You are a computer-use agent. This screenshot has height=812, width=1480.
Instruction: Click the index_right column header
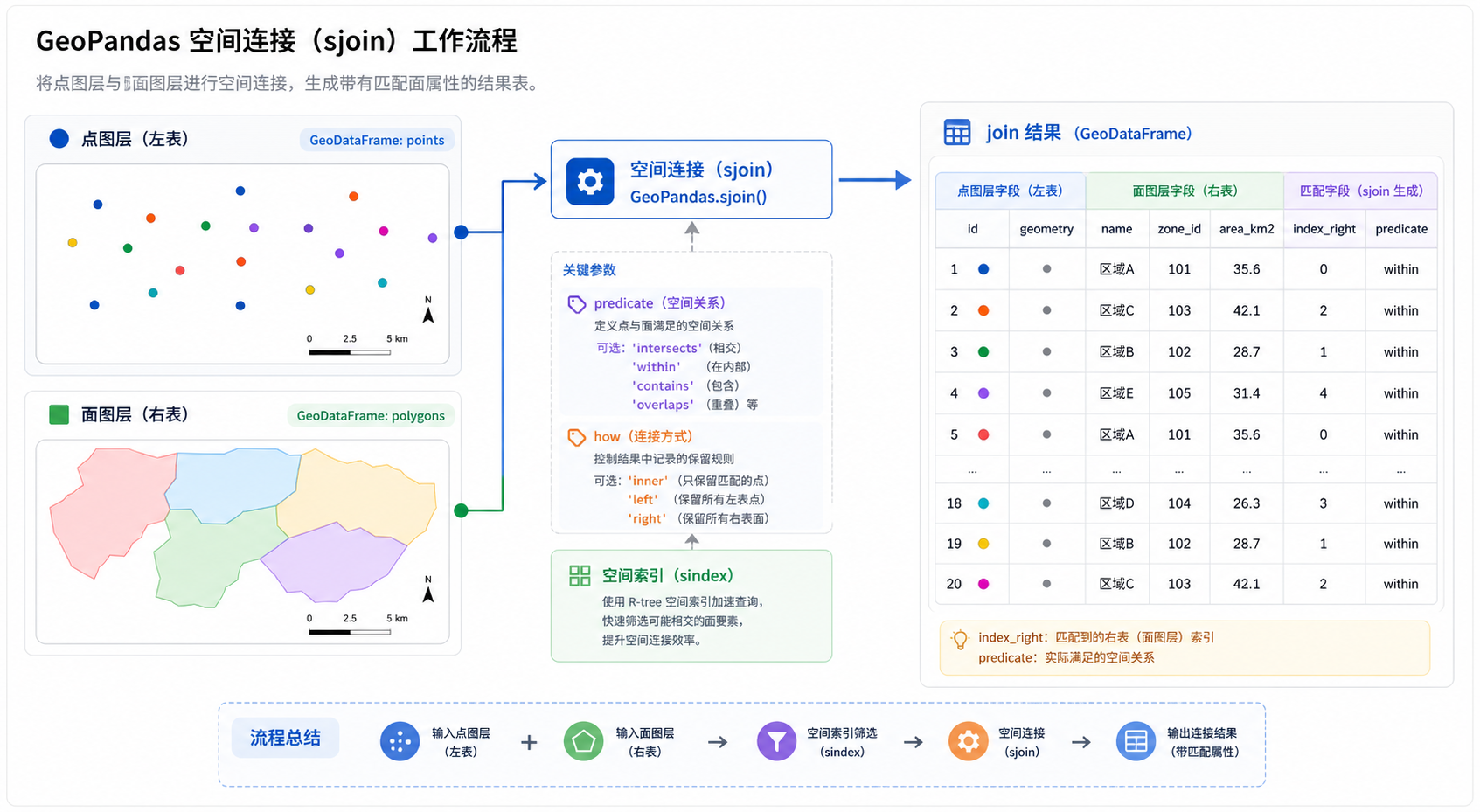pyautogui.click(x=1324, y=229)
